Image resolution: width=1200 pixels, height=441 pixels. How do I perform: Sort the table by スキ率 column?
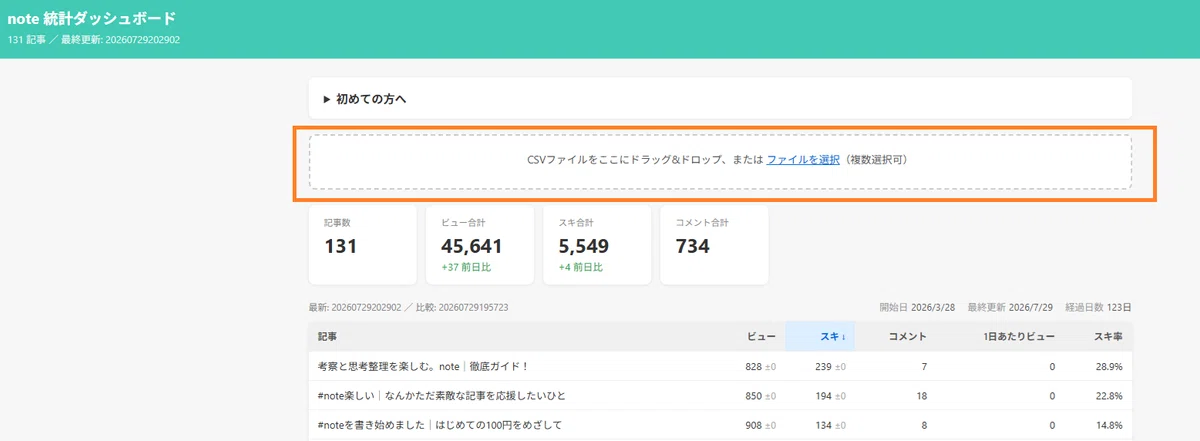coord(1108,337)
